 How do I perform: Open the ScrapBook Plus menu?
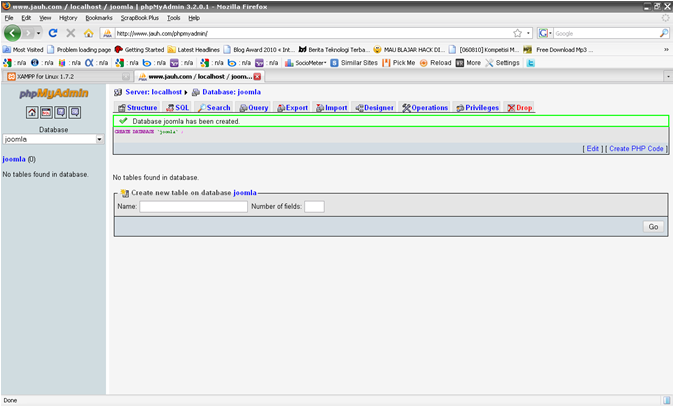140,18
